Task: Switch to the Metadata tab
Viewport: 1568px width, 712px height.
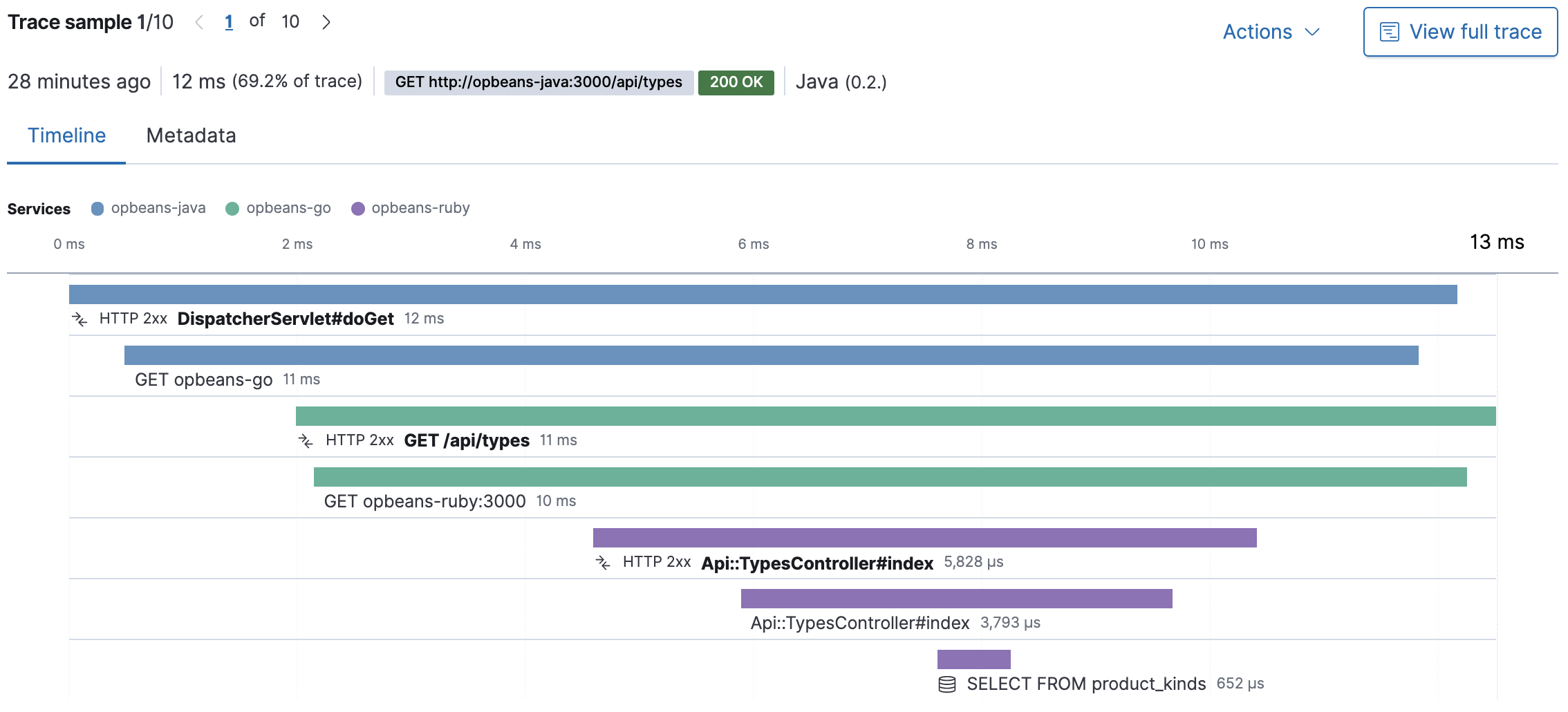Action: (x=191, y=135)
